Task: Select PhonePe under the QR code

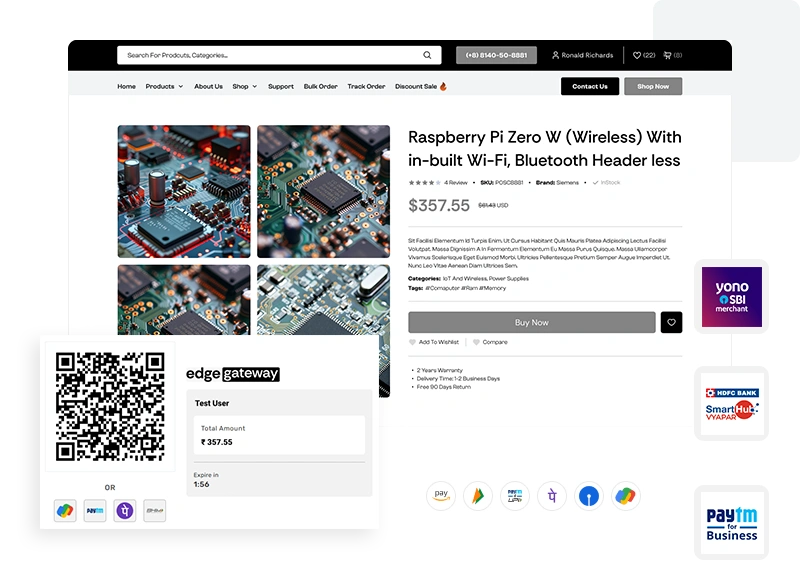Action: (x=125, y=510)
